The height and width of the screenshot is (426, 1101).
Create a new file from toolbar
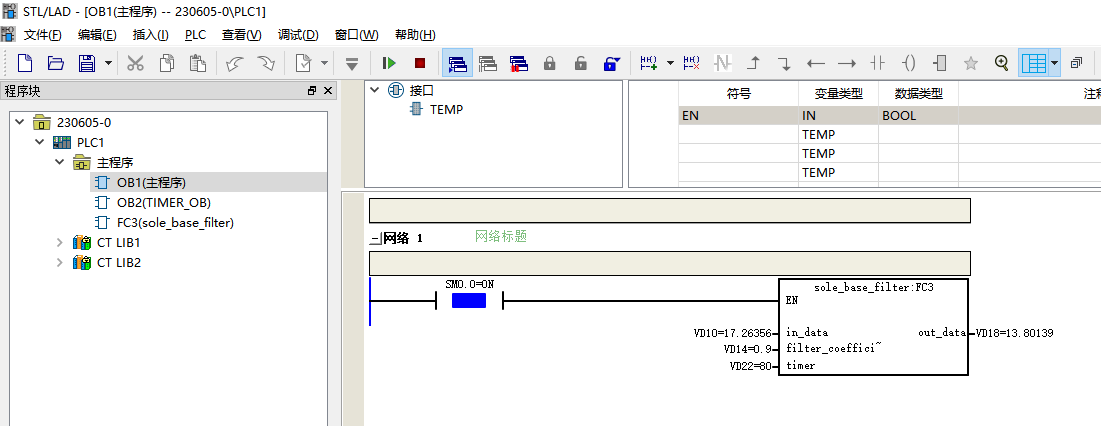point(25,63)
